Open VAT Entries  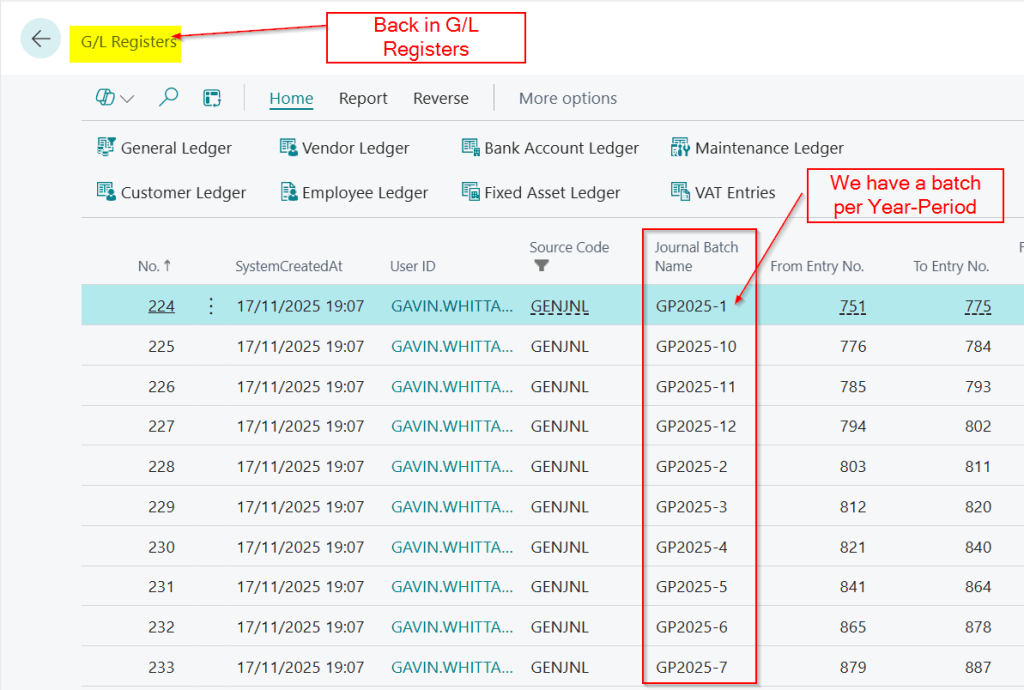point(723,193)
